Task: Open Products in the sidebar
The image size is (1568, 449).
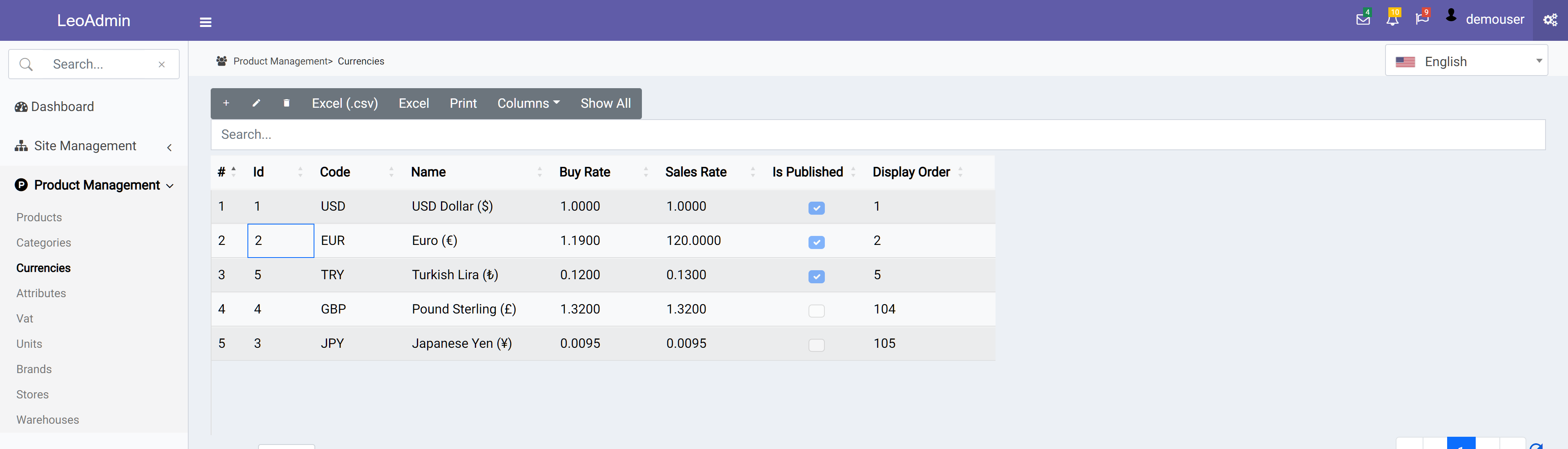Action: (39, 217)
